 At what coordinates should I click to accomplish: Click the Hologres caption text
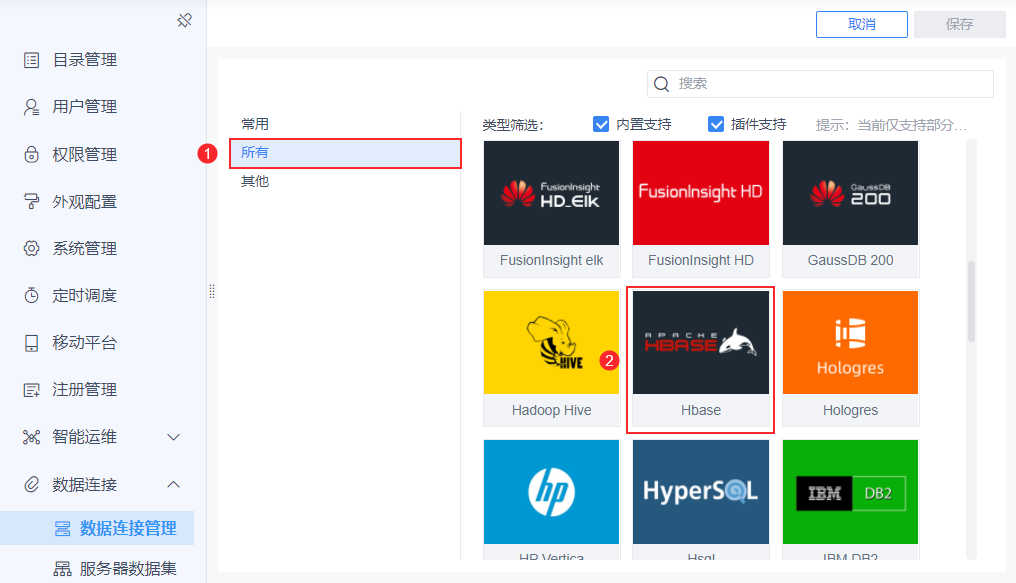click(850, 411)
